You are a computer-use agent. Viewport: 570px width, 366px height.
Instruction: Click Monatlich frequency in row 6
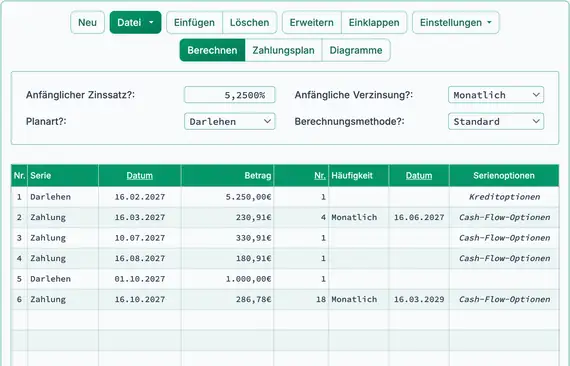click(359, 299)
